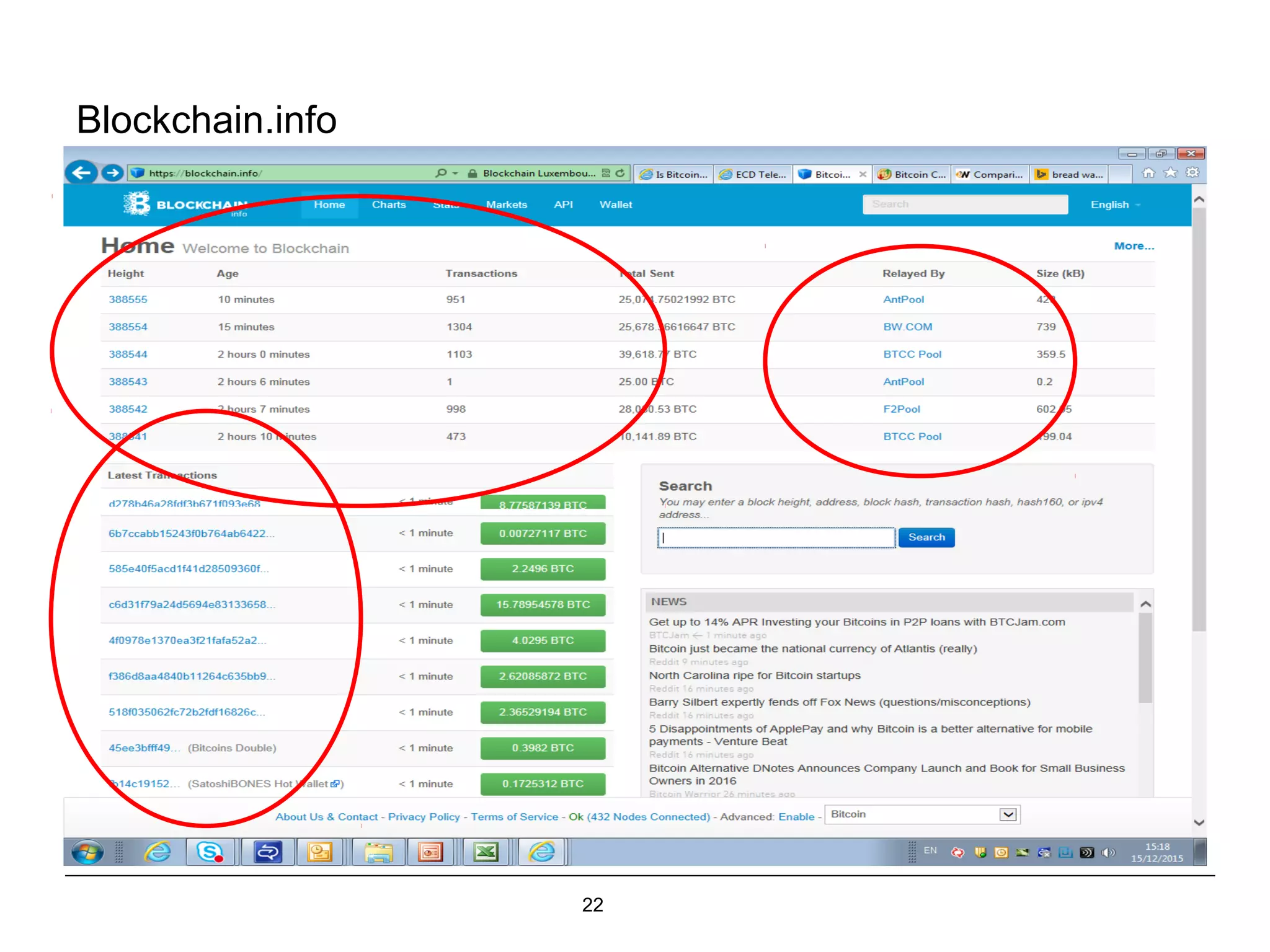The image size is (1270, 952).
Task: Click the blue Search button
Action: click(x=926, y=537)
